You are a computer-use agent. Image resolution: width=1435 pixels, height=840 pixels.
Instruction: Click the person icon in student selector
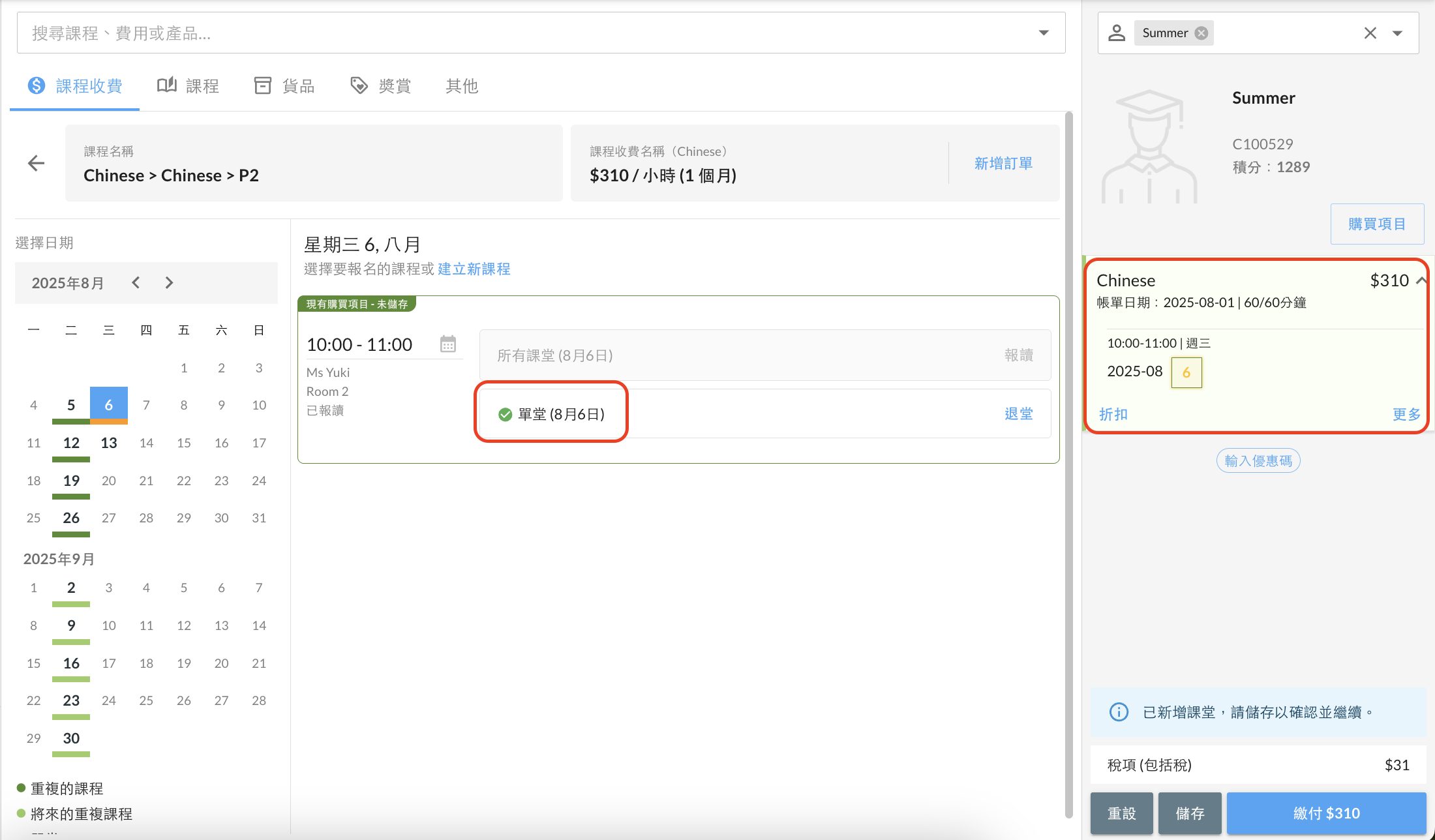click(x=1117, y=33)
